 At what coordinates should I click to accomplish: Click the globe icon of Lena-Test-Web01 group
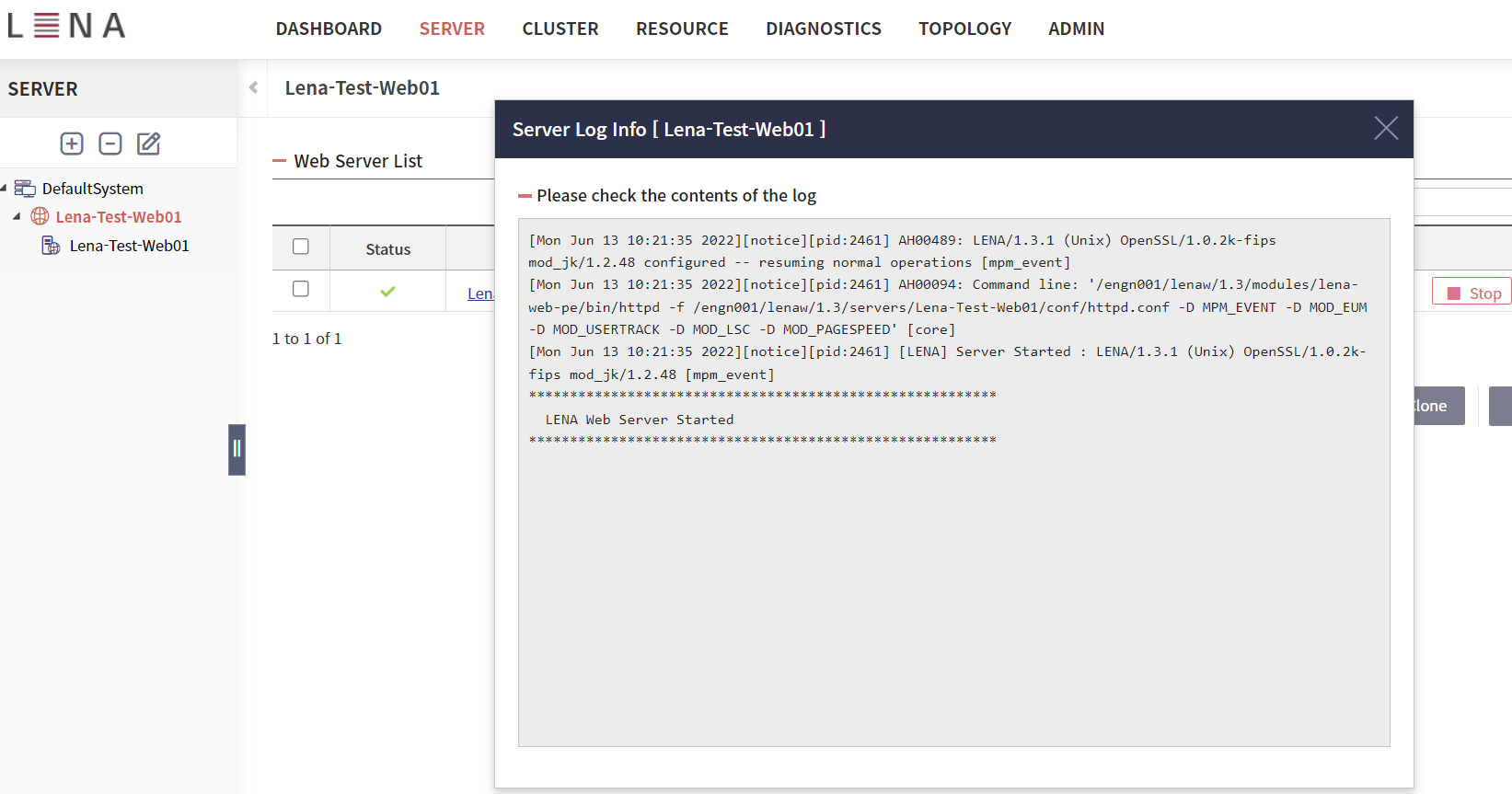(40, 216)
